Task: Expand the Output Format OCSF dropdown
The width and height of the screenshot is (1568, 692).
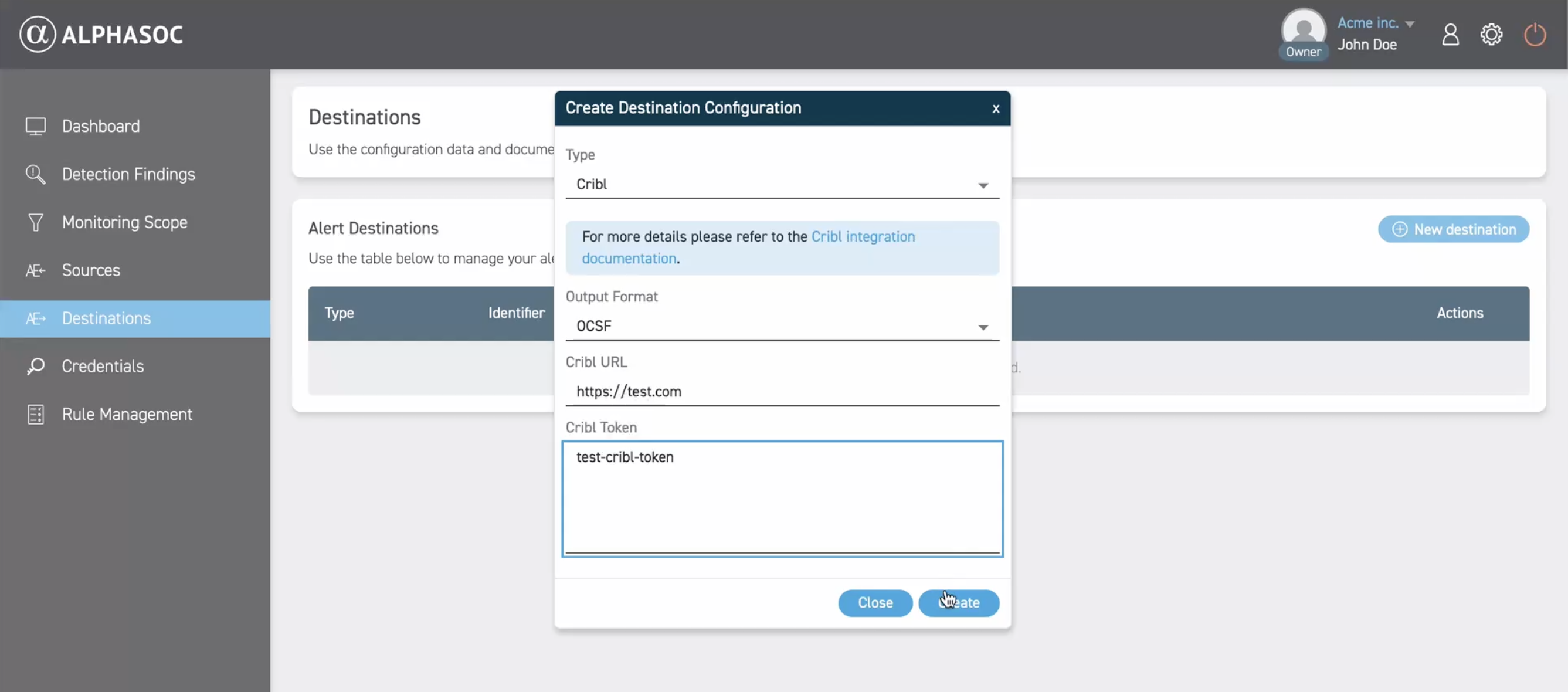Action: 782,326
